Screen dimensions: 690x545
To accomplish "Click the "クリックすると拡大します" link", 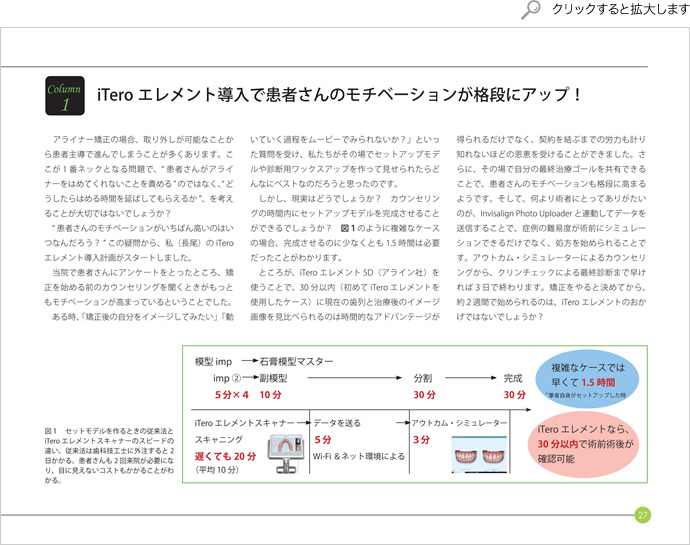I will 621,9.
